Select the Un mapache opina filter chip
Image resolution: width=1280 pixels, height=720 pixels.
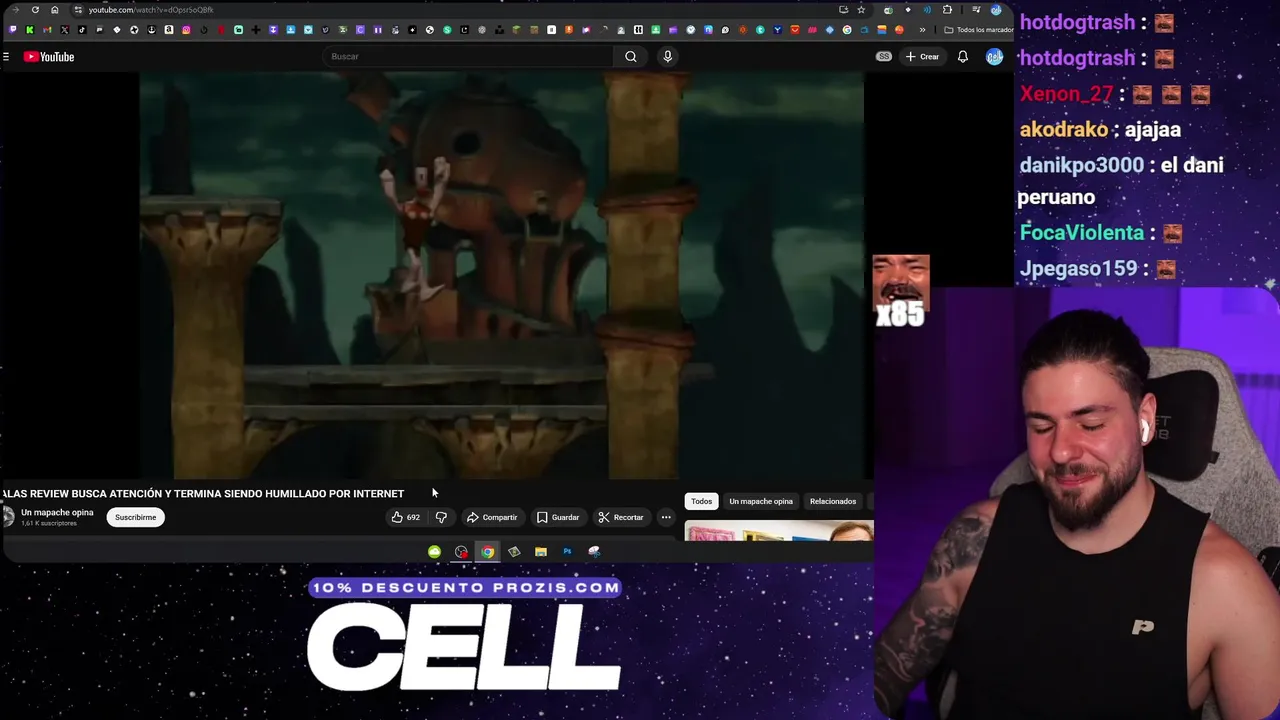click(x=761, y=501)
